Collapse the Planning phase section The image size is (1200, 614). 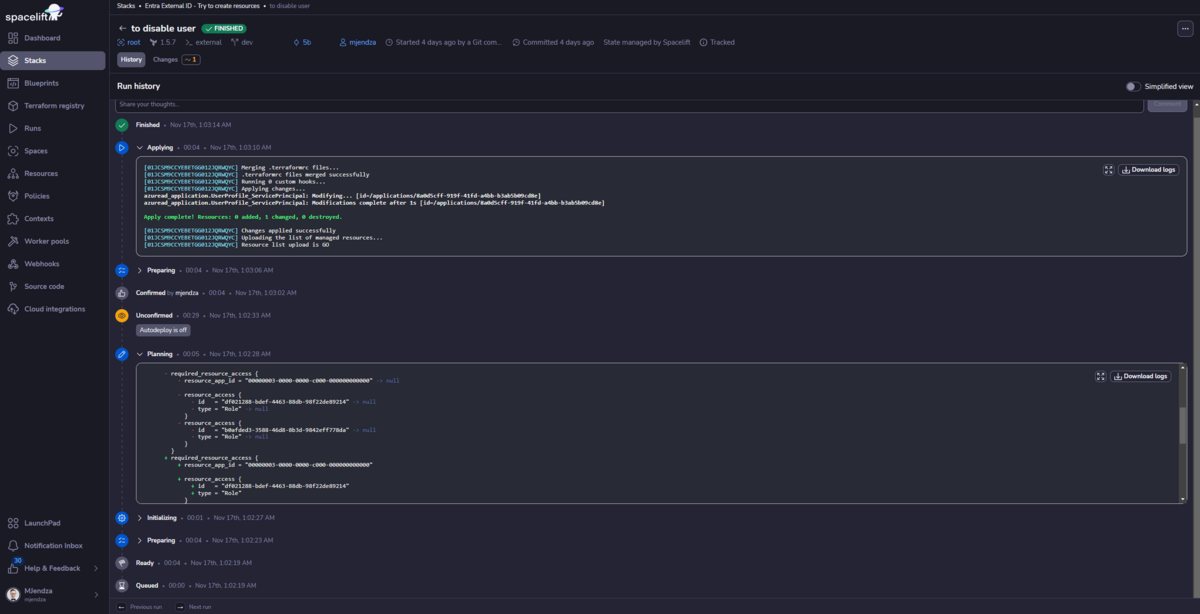[139, 354]
